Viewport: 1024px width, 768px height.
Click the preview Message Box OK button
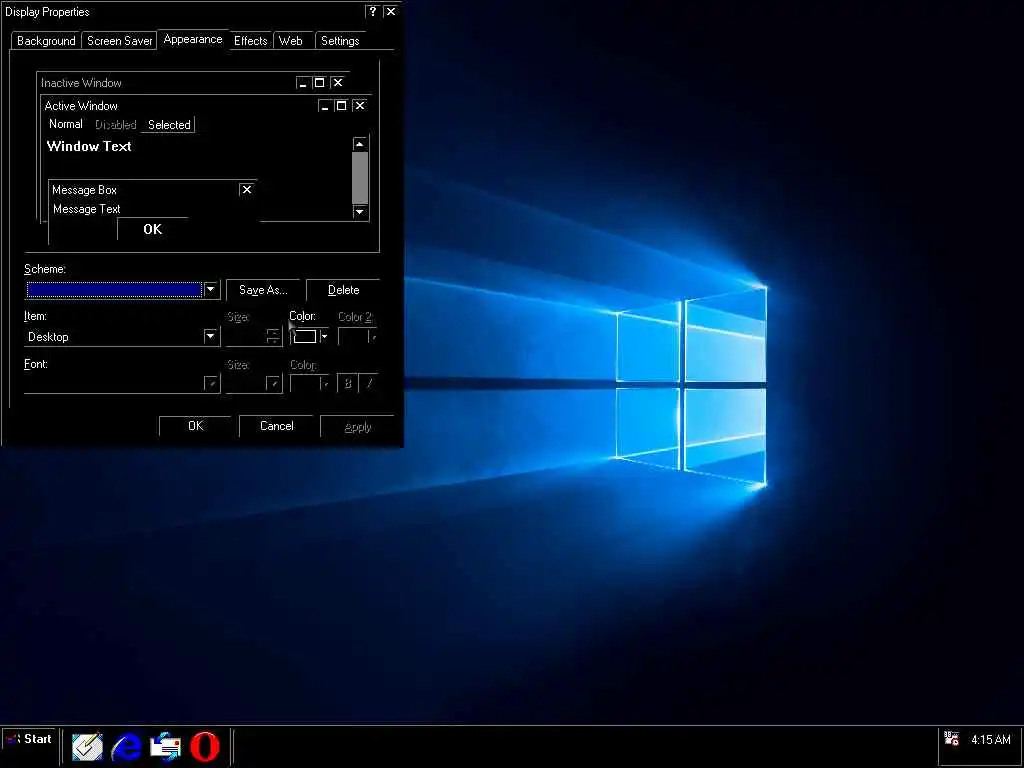tap(153, 229)
